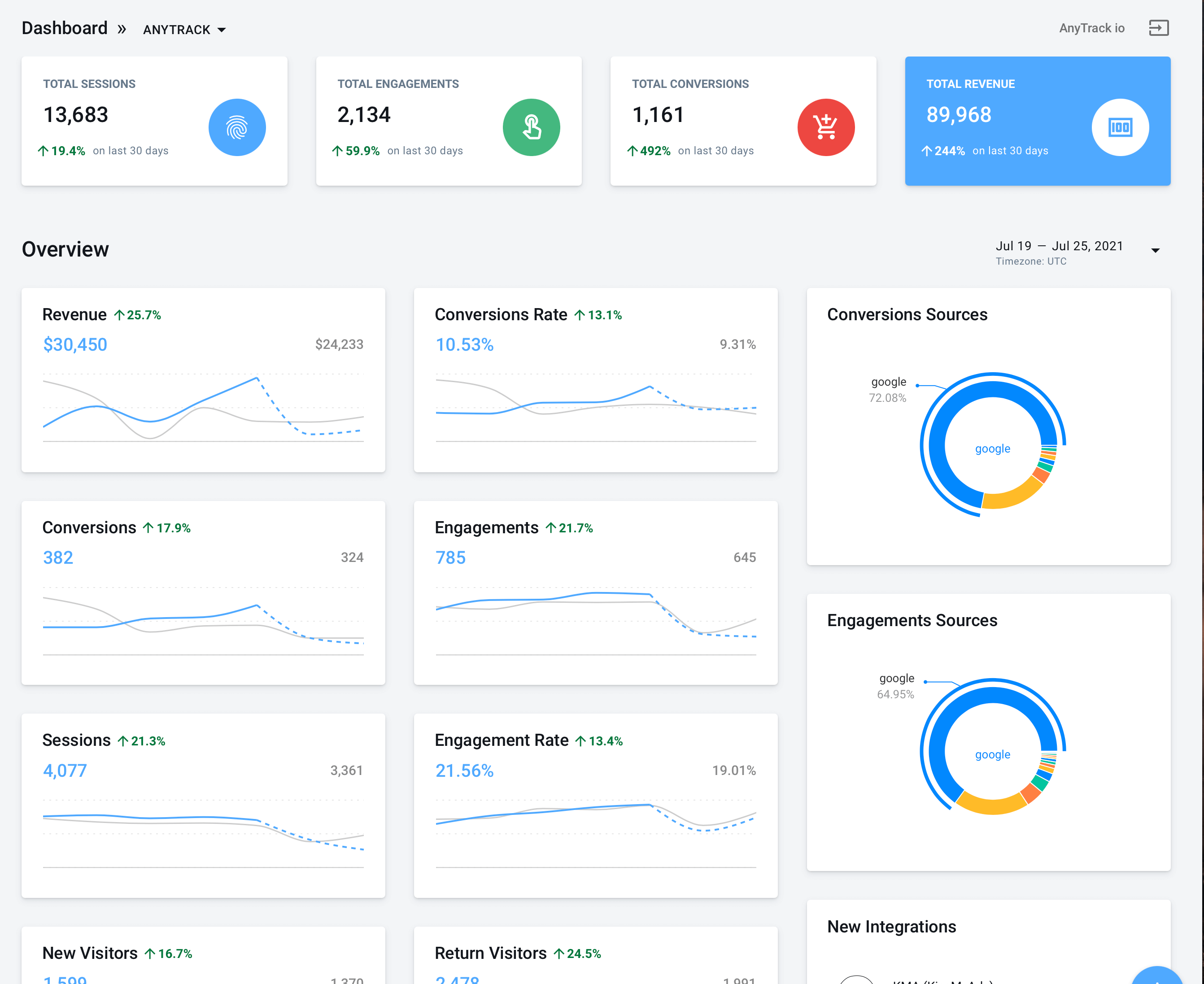Click the Sessions chart card
This screenshot has width=1204, height=984.
click(x=203, y=805)
